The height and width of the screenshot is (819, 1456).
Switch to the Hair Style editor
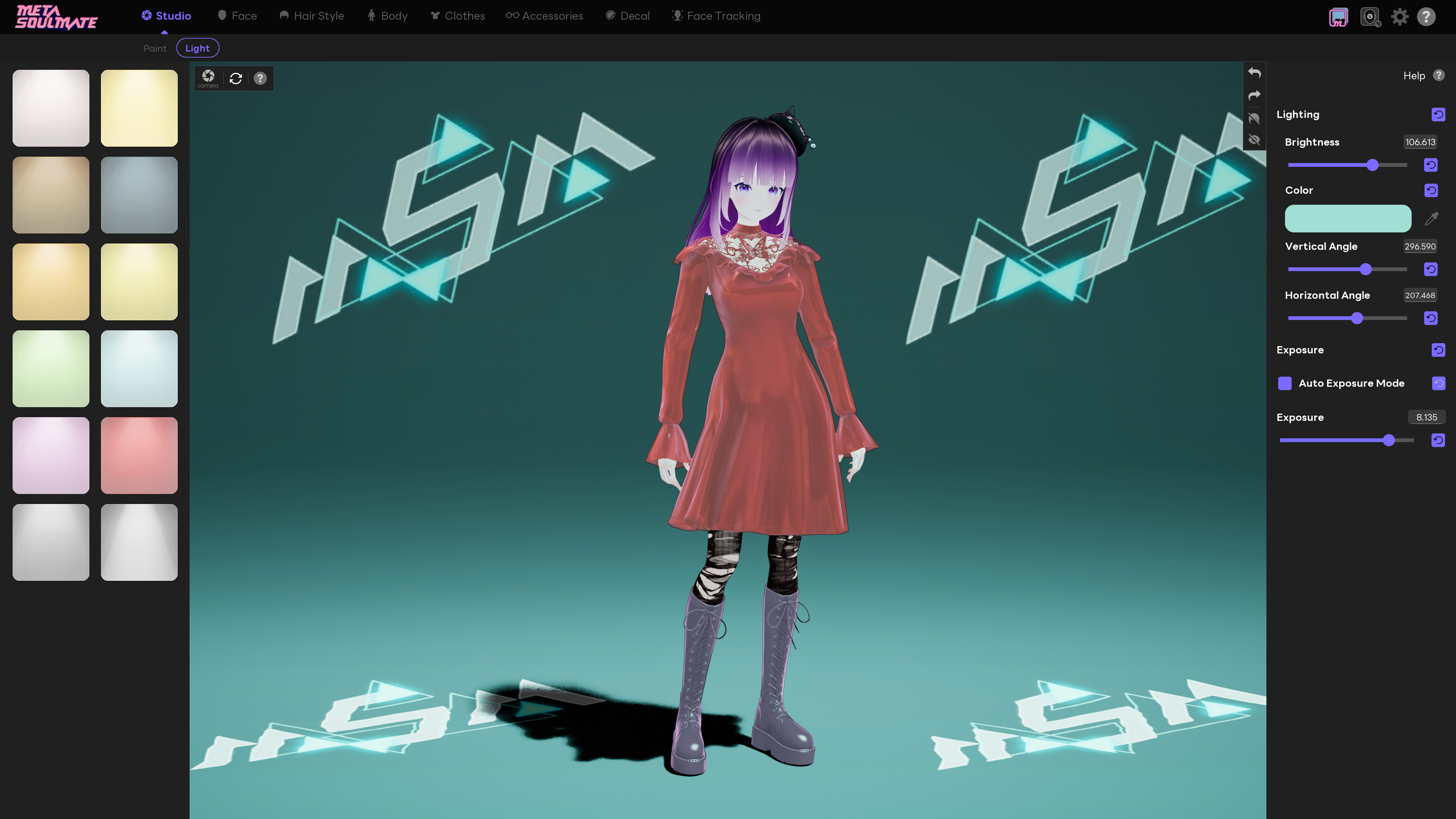click(x=311, y=15)
